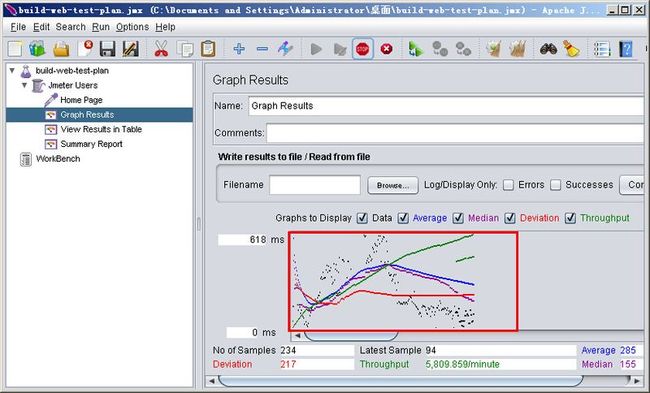The image size is (650, 393).
Task: Select Summary Report in the tree
Action: tap(92, 144)
